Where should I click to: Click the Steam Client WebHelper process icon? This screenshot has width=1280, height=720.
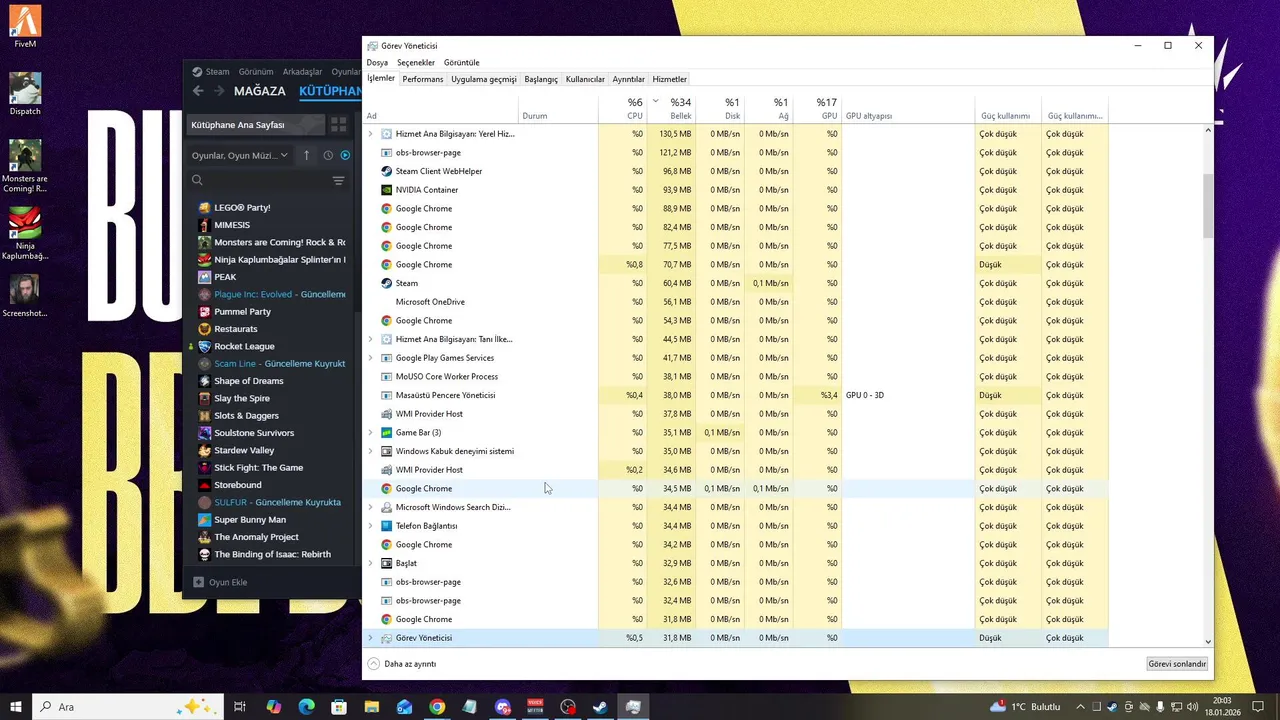pyautogui.click(x=387, y=171)
